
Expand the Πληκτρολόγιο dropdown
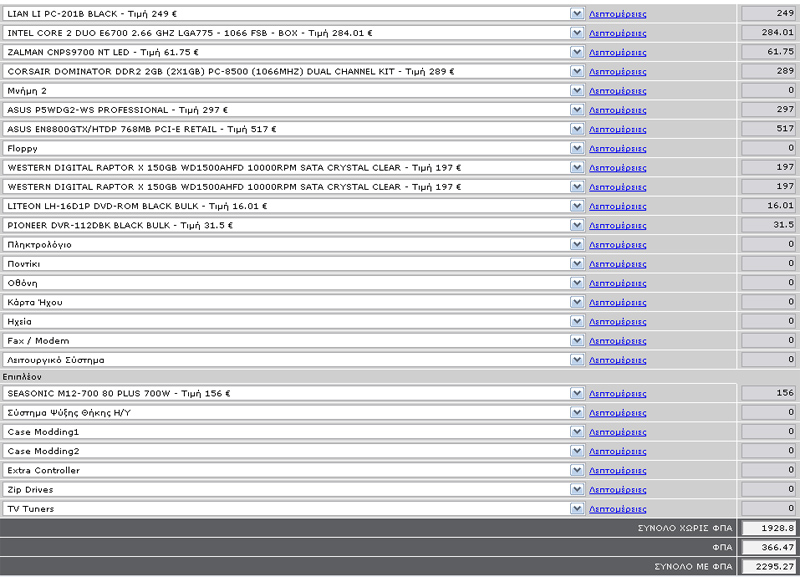pos(577,244)
